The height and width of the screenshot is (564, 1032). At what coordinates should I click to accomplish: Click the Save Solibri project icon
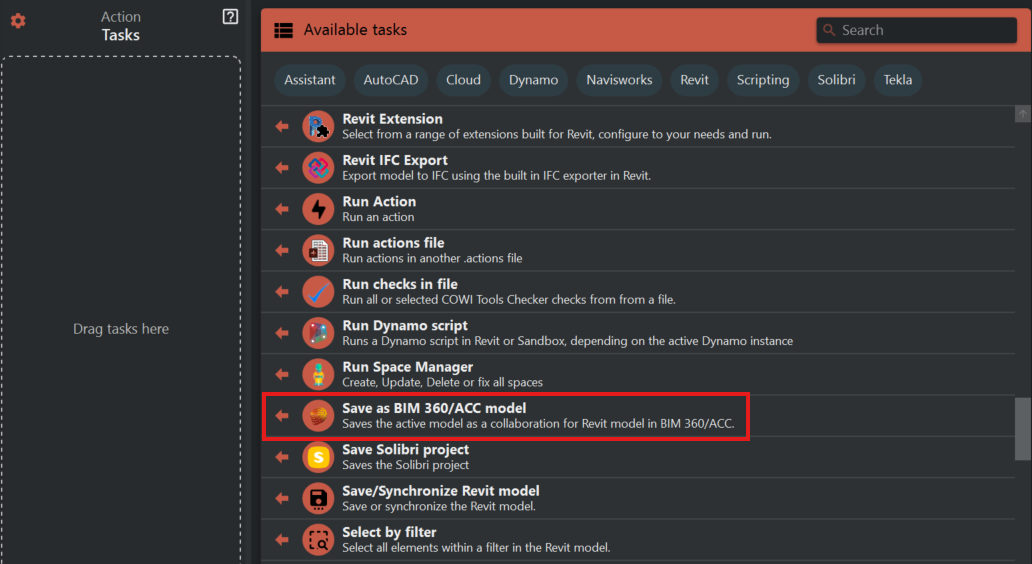coord(318,457)
